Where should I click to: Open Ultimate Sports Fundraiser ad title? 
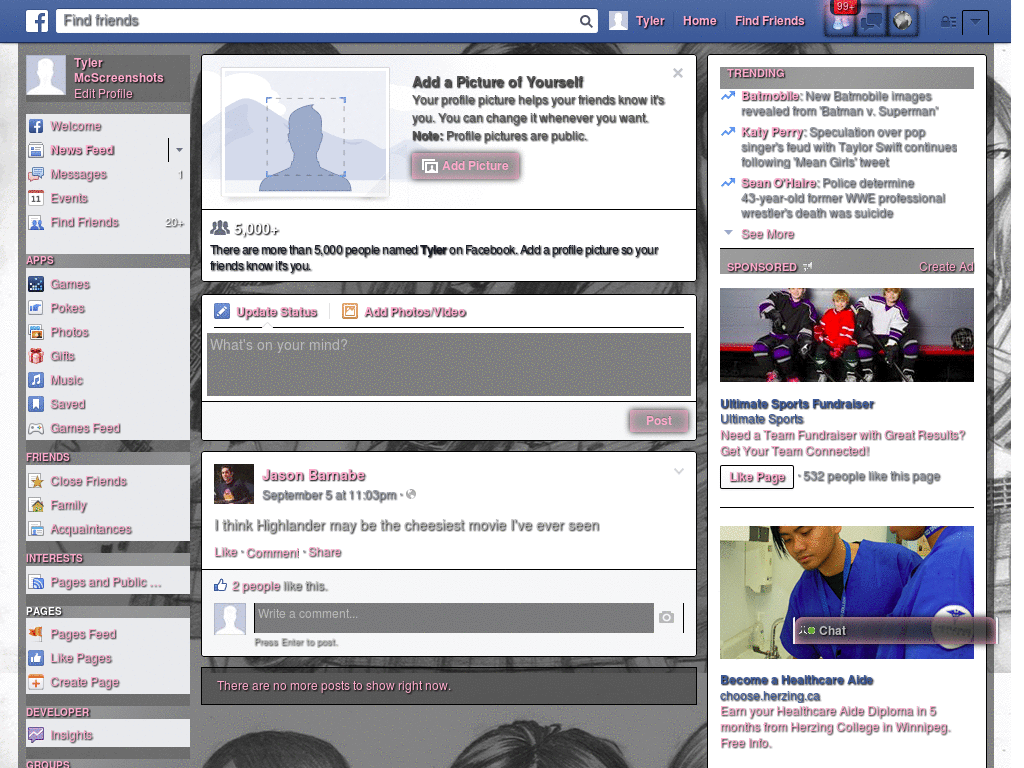point(797,404)
